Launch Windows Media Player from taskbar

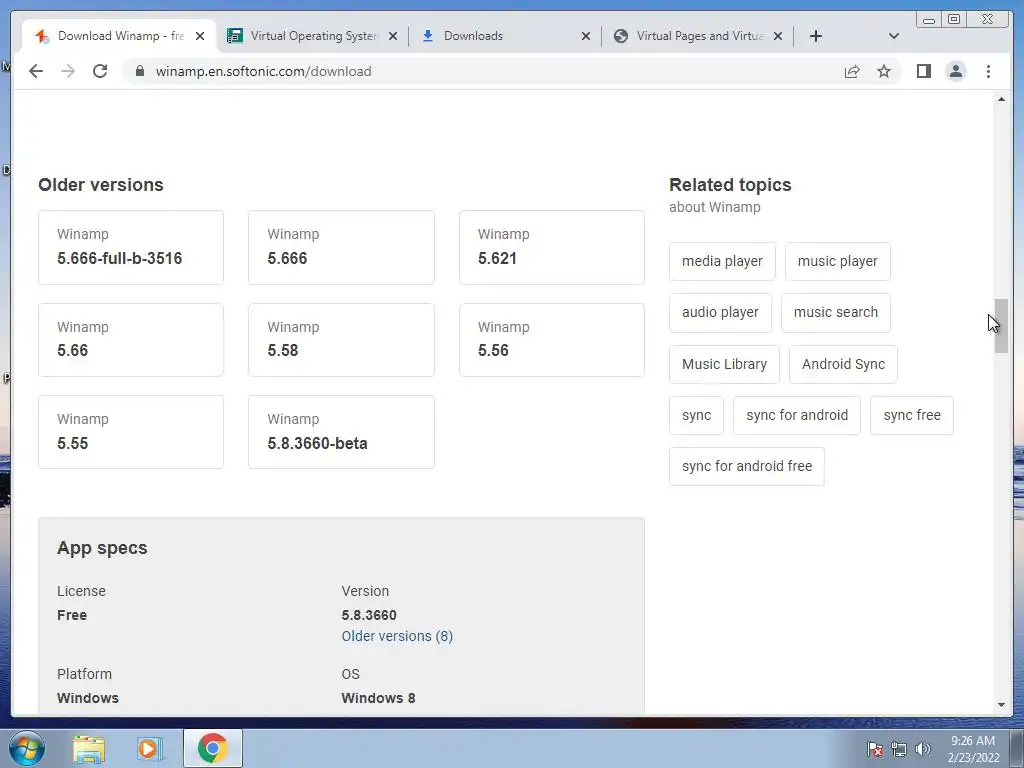(x=150, y=748)
